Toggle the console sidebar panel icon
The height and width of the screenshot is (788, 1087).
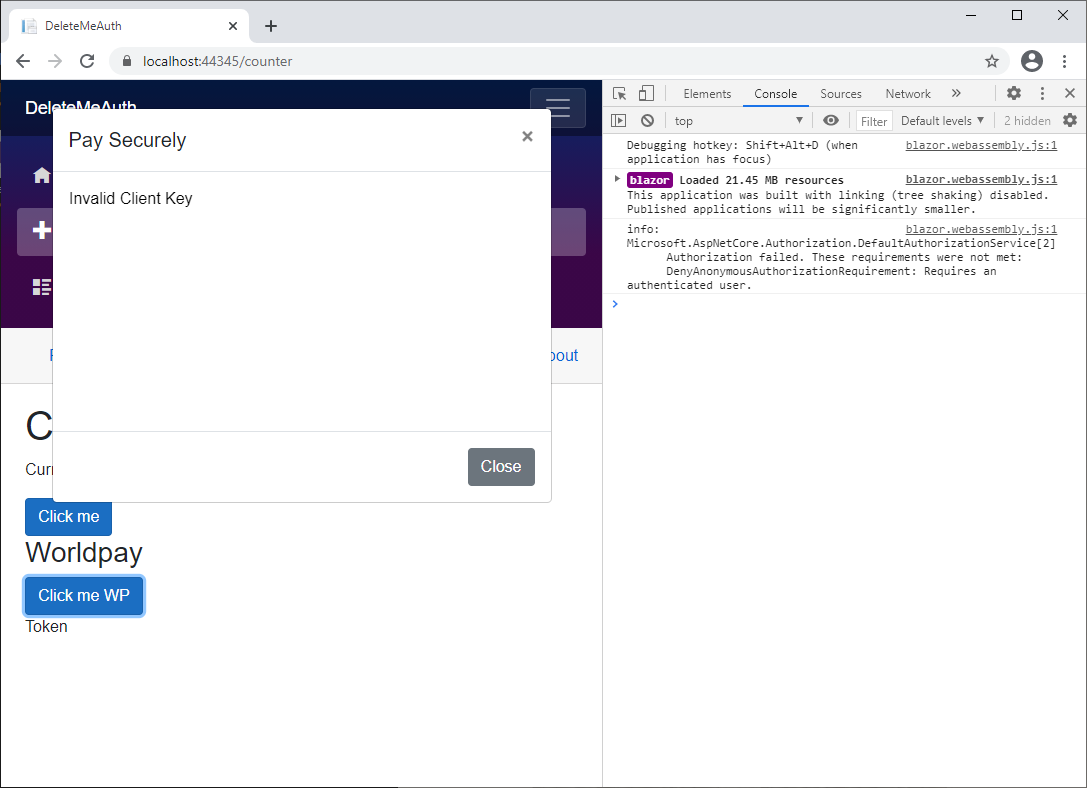point(619,120)
